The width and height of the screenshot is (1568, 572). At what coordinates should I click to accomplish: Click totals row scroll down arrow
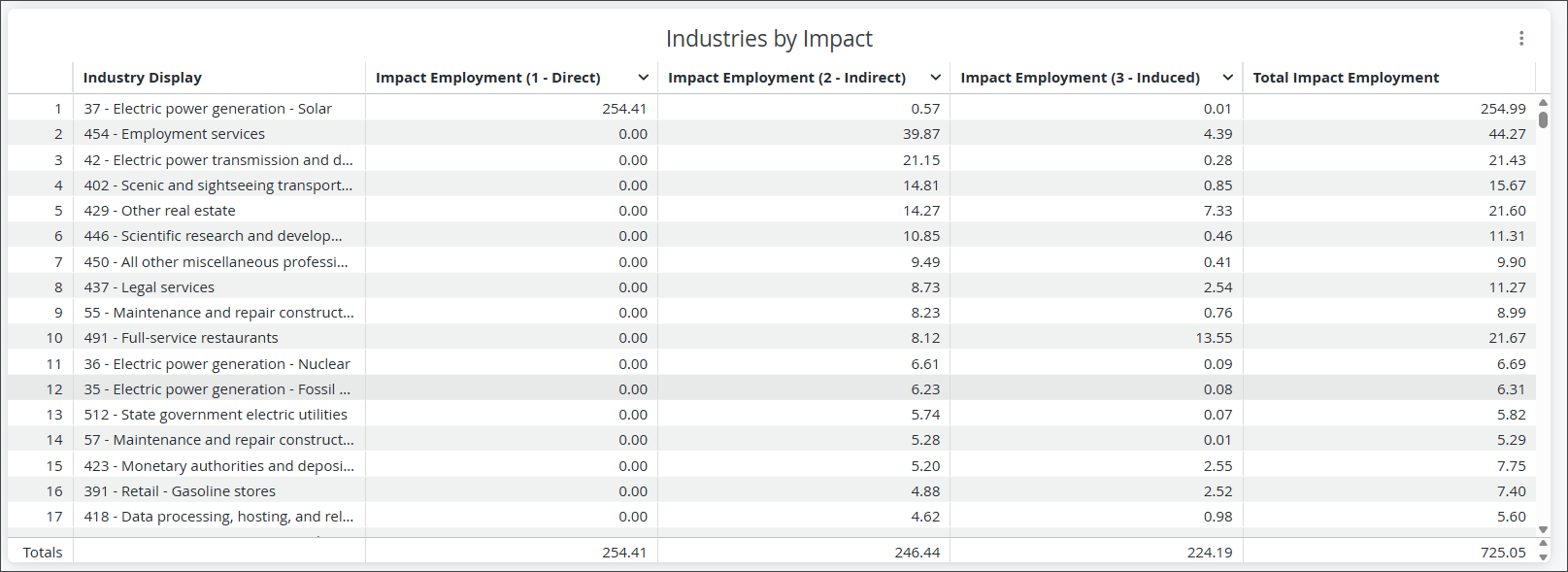[x=1543, y=557]
